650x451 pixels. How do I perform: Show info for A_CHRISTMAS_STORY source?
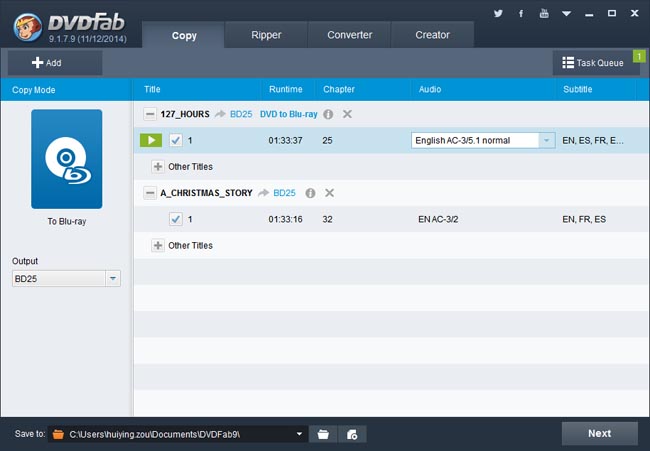coord(310,193)
